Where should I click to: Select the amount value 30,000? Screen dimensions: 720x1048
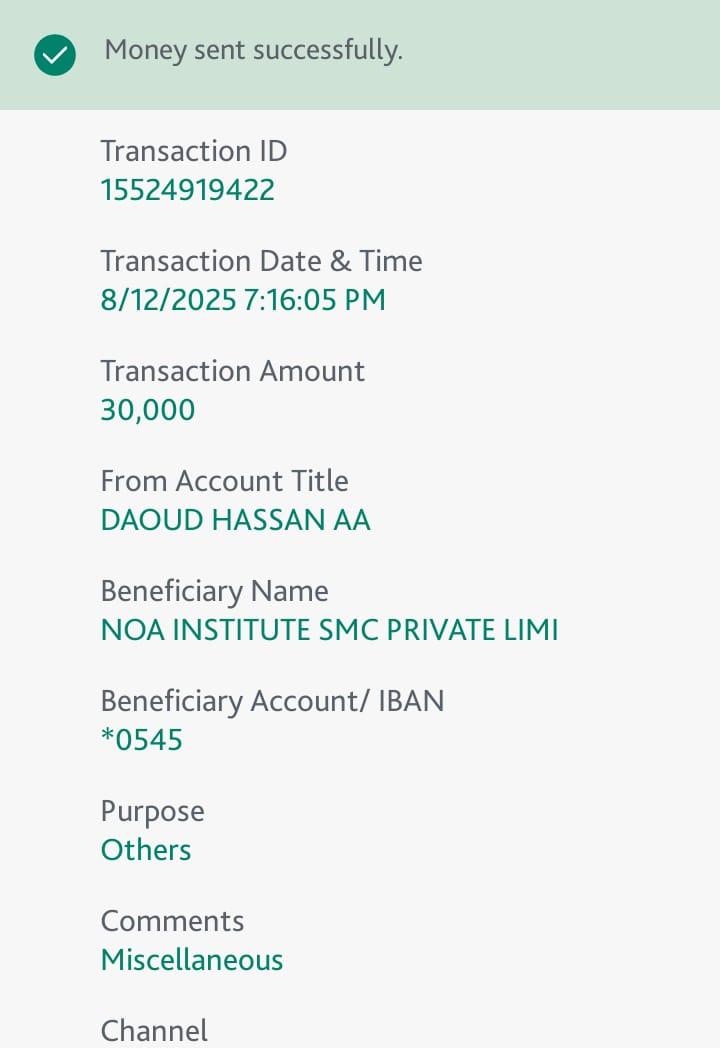coord(148,410)
